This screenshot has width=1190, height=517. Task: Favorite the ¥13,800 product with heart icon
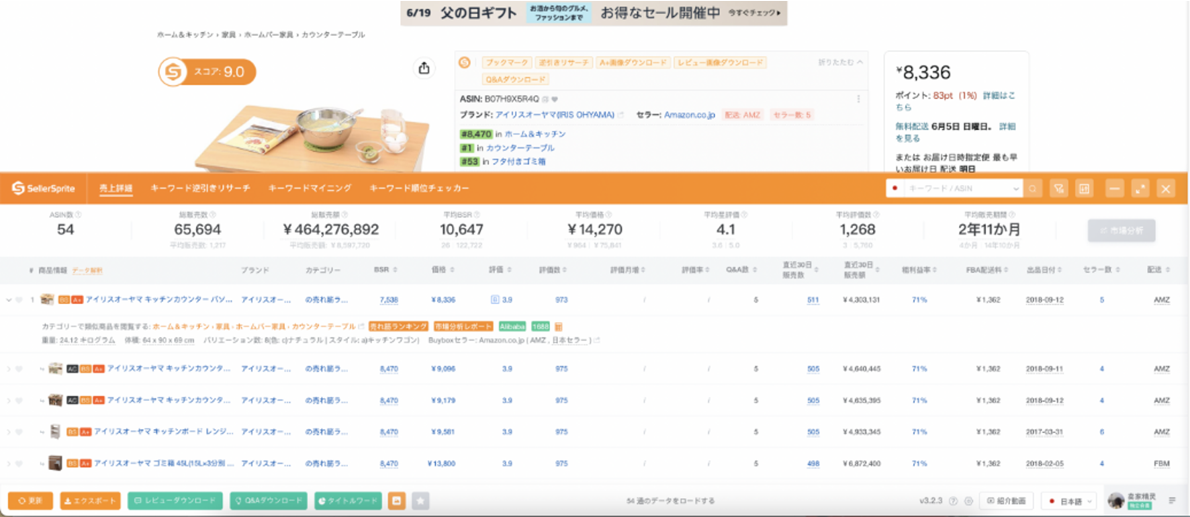click(19, 463)
